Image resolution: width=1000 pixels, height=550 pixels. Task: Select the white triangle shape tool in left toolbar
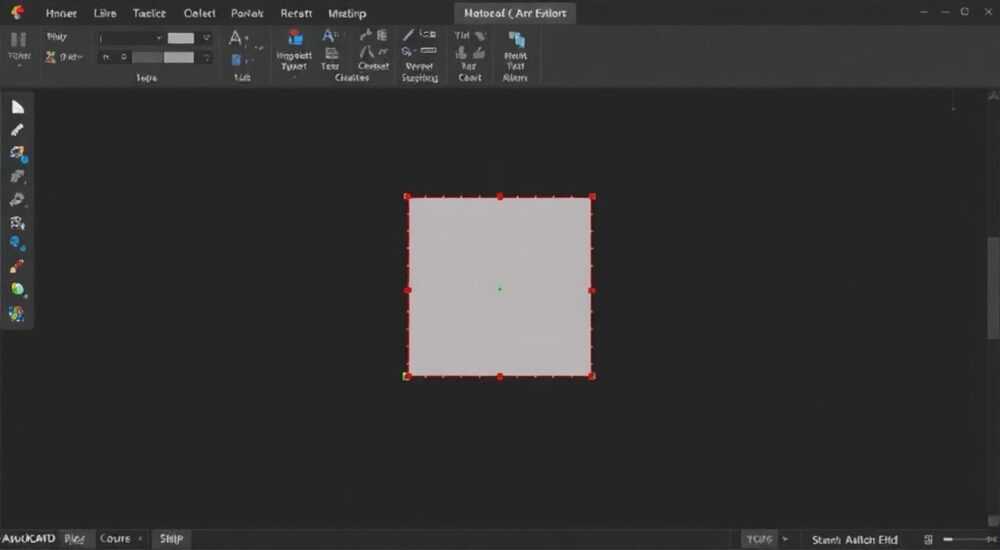click(17, 107)
